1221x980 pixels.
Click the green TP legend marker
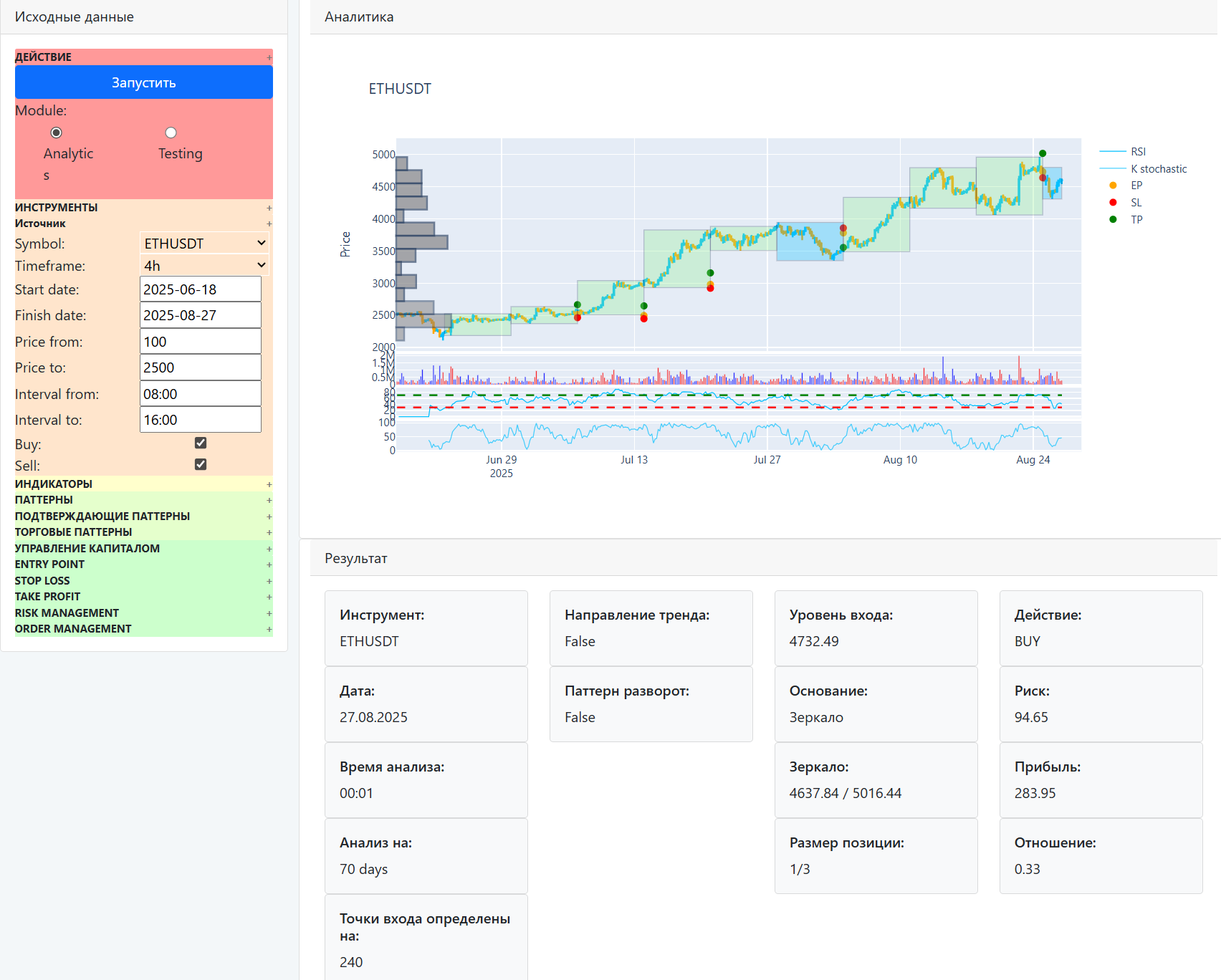(x=1113, y=220)
